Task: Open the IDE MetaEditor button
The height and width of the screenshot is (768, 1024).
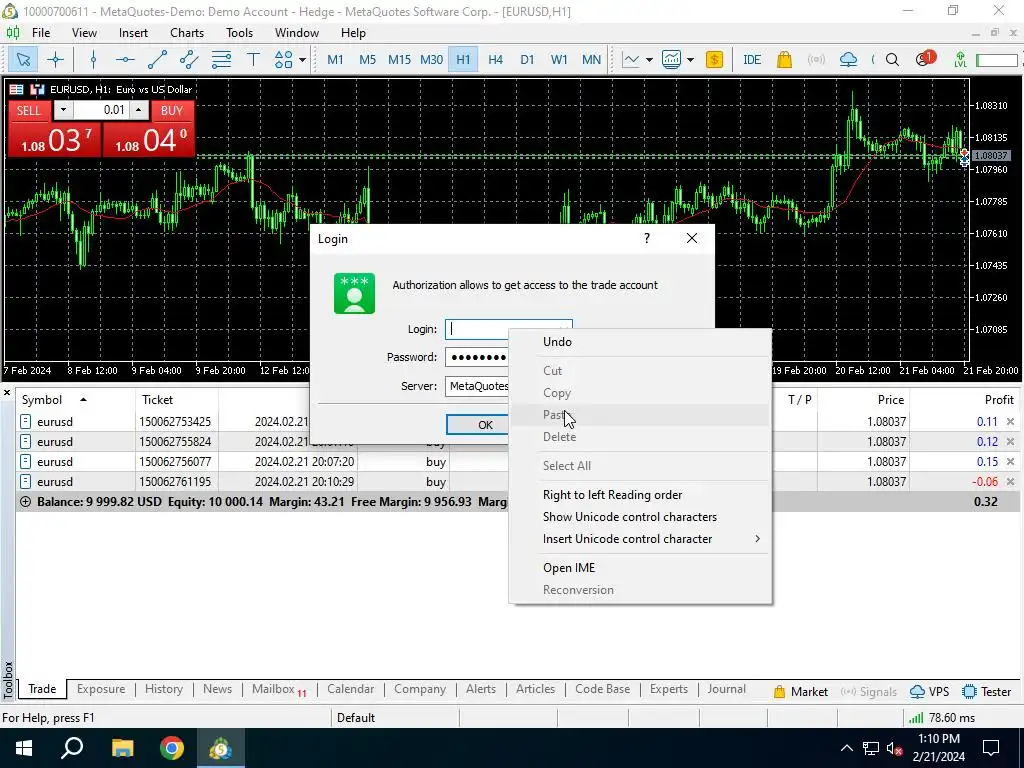Action: coord(752,60)
